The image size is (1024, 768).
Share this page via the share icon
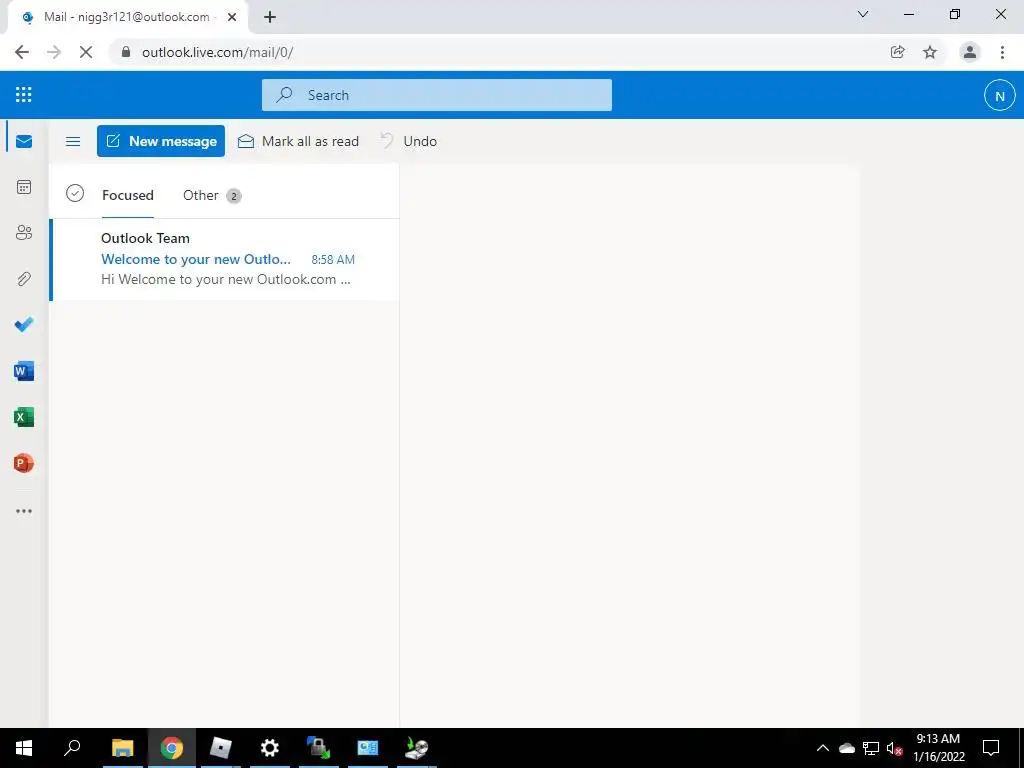coord(898,52)
